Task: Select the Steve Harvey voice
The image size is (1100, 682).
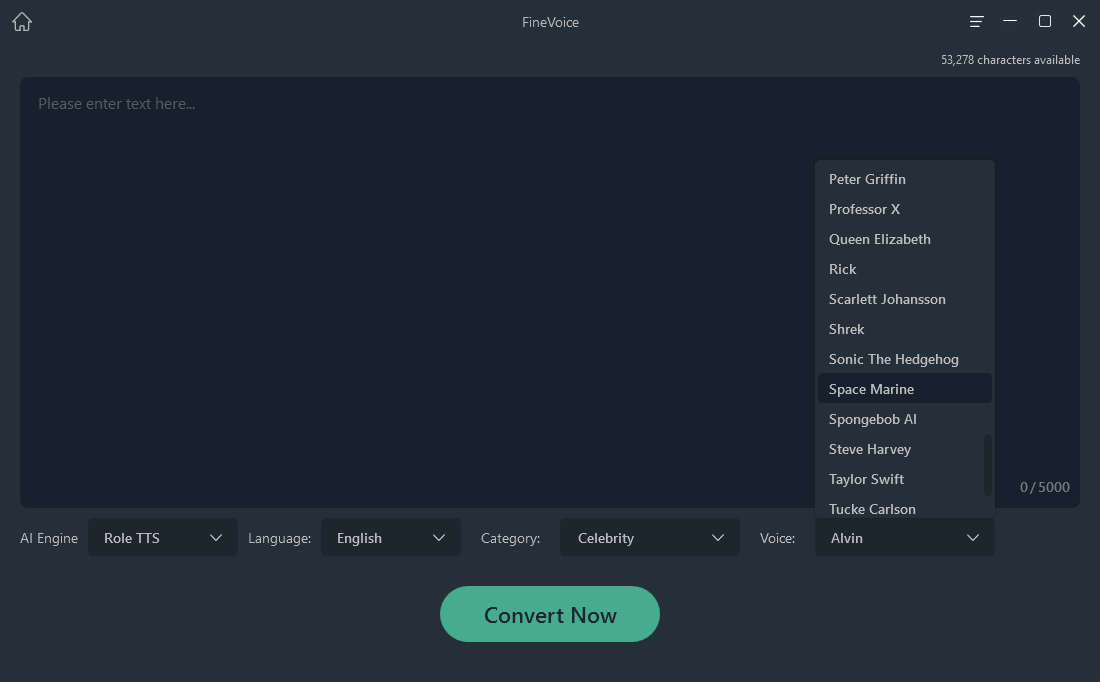Action: [904, 449]
